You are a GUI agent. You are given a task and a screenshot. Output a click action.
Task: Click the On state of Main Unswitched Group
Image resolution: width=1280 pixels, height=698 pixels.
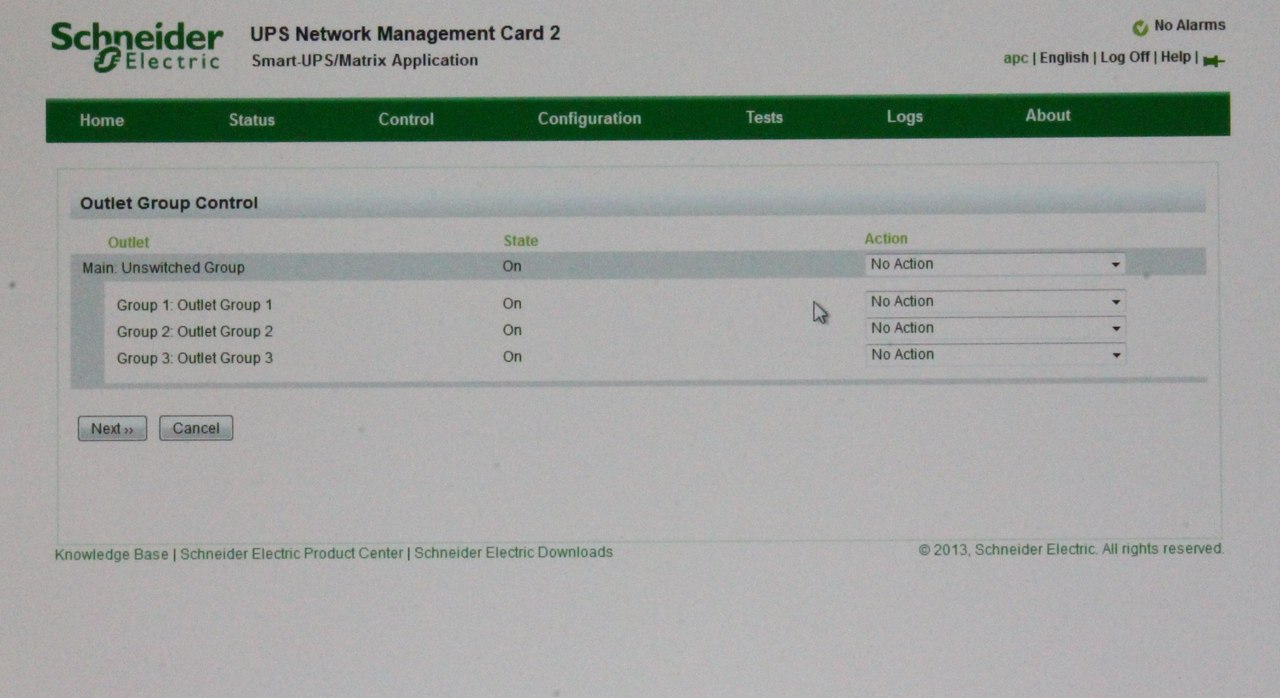coord(512,266)
